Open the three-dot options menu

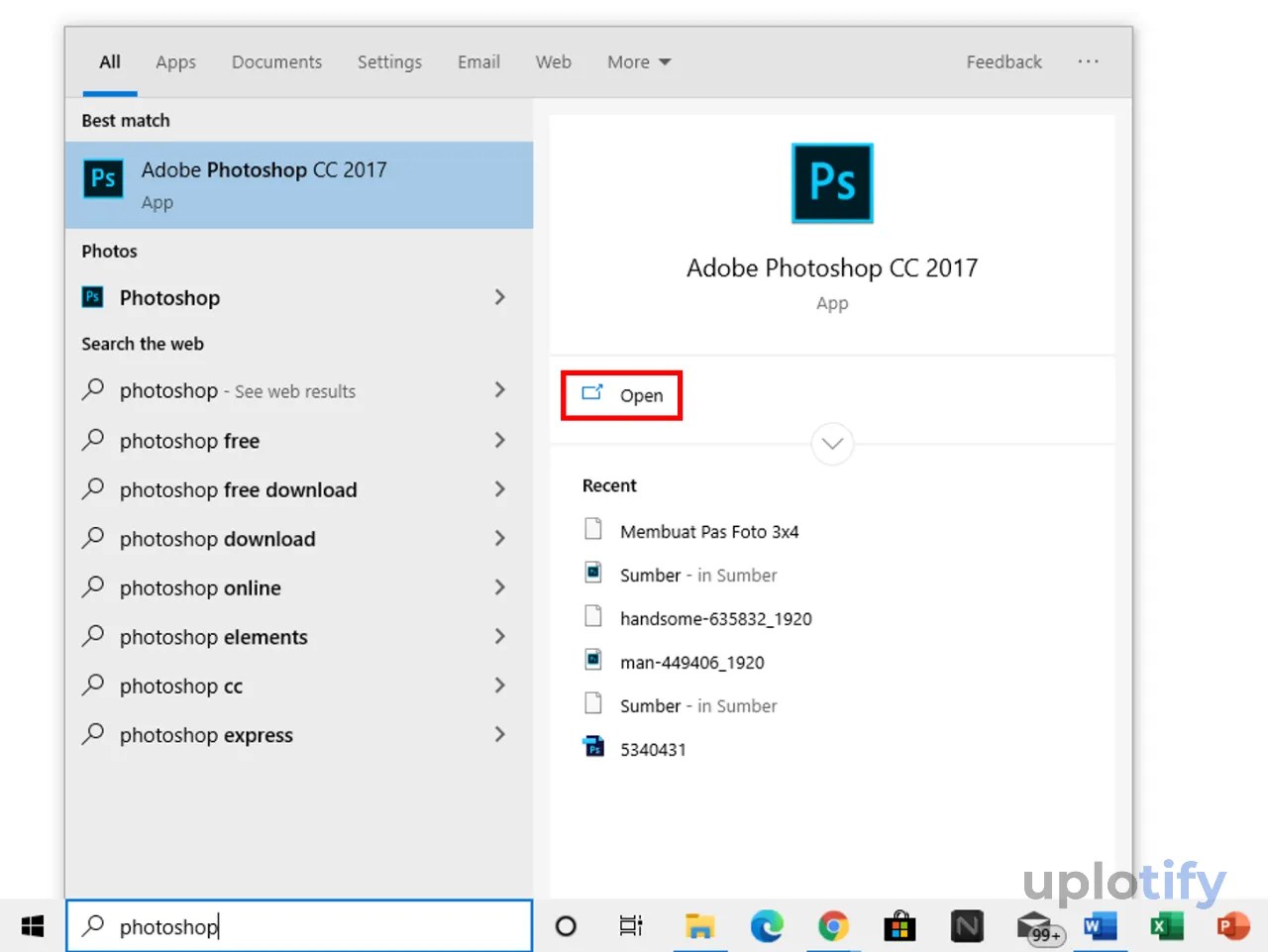pos(1089,61)
